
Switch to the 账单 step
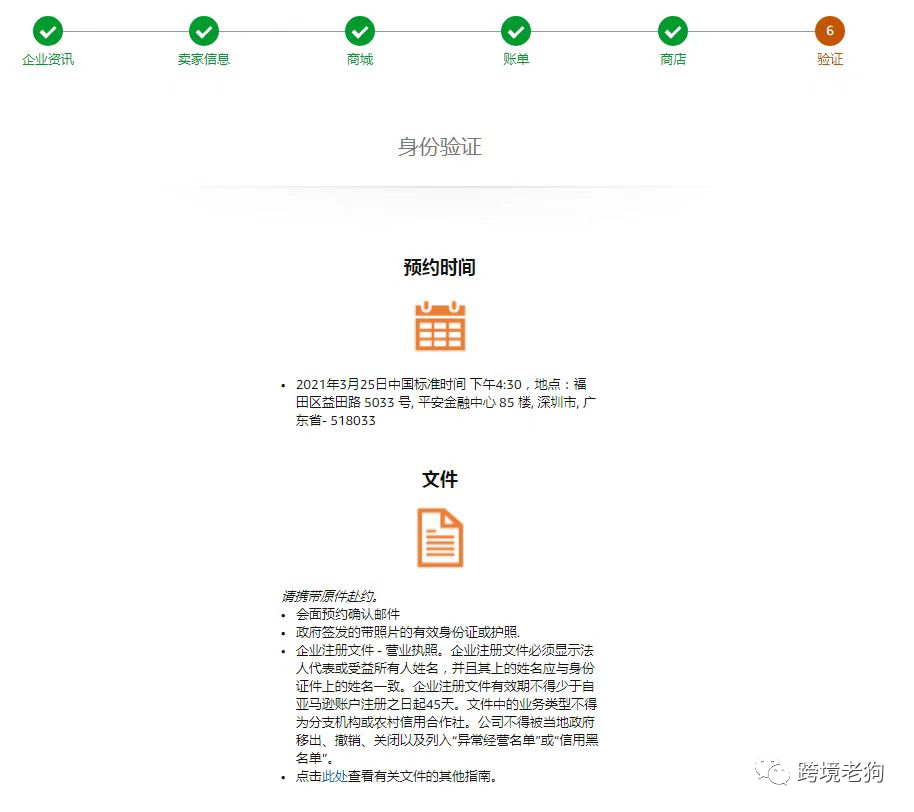tap(516, 59)
